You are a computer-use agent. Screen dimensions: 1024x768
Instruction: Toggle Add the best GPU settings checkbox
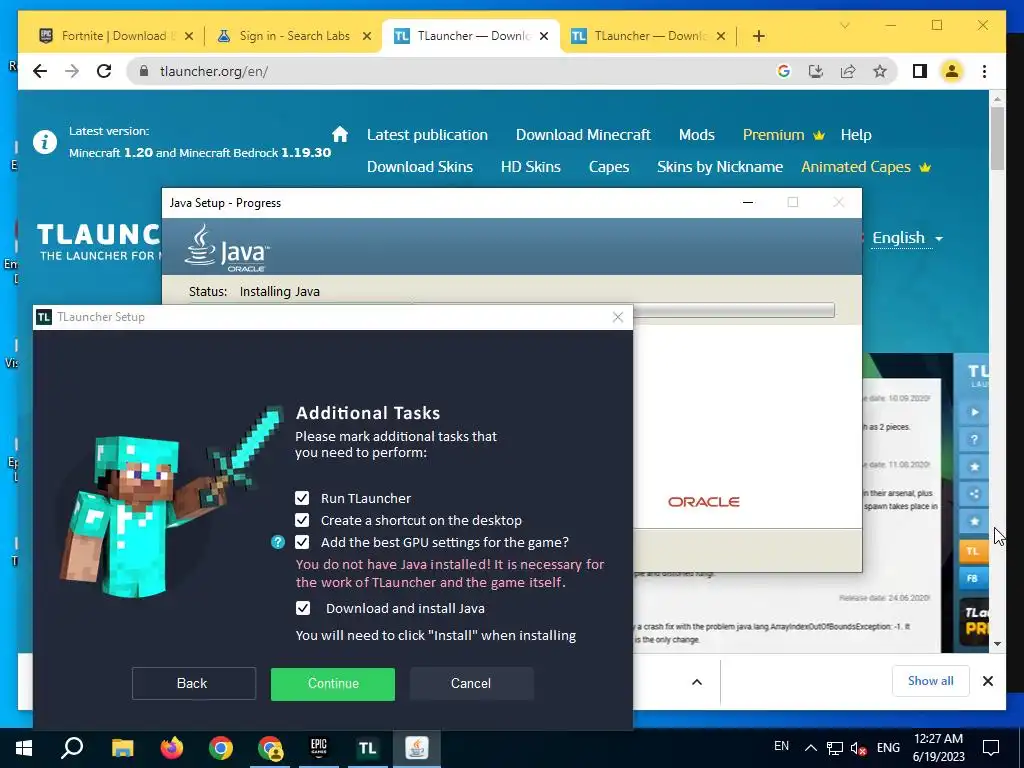coord(302,542)
